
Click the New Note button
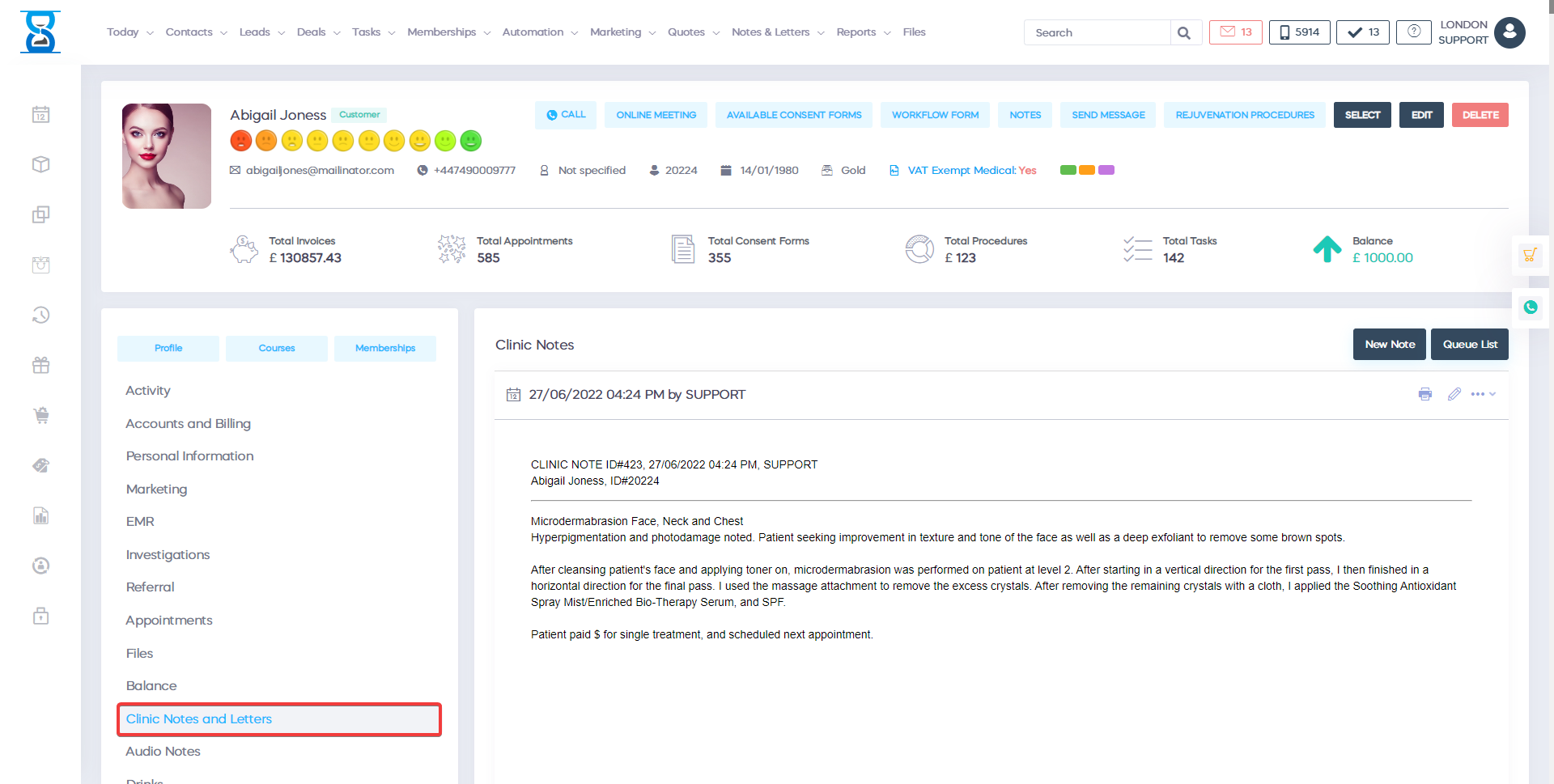[x=1390, y=344]
